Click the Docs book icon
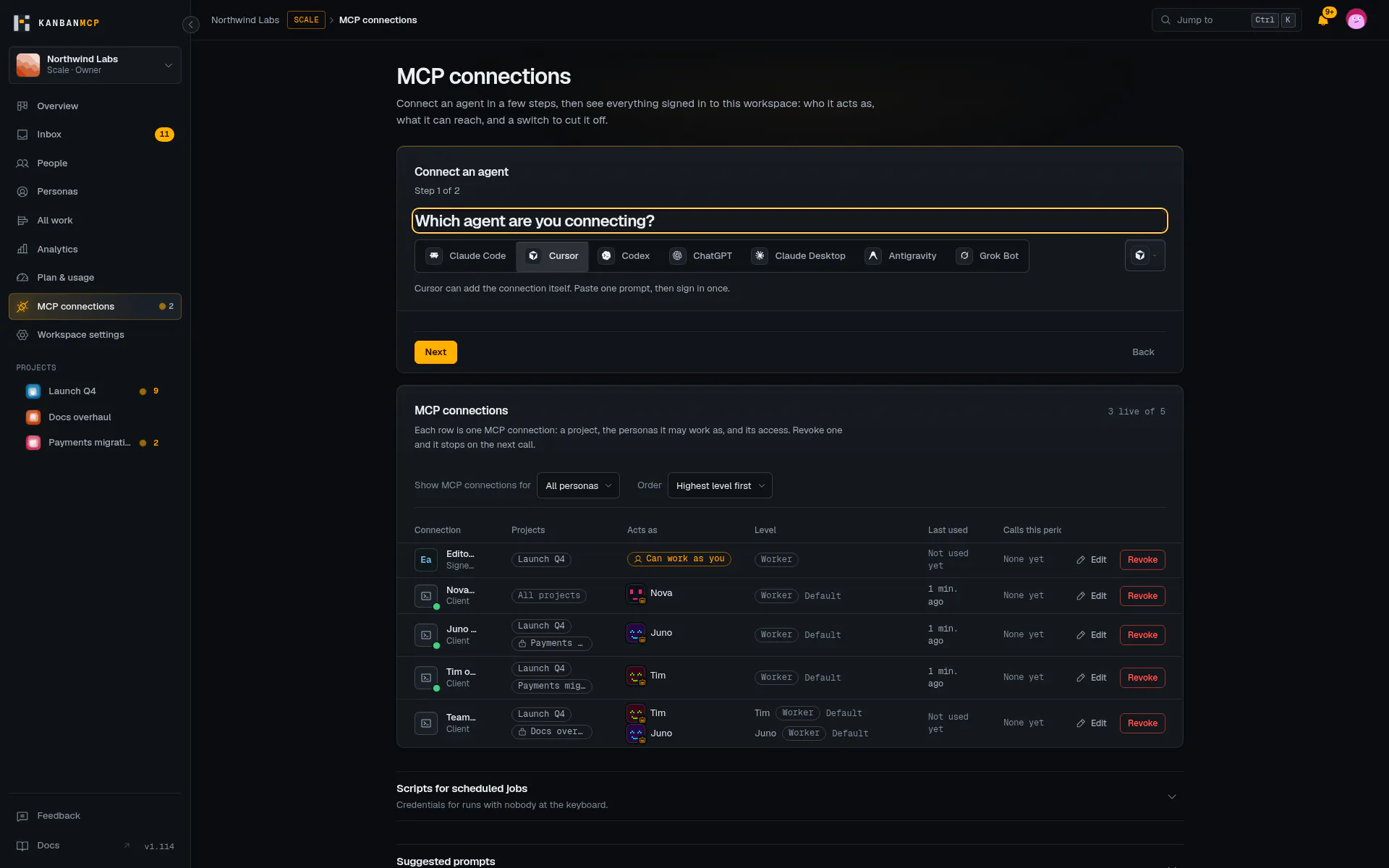This screenshot has width=1389, height=868. pyautogui.click(x=22, y=846)
